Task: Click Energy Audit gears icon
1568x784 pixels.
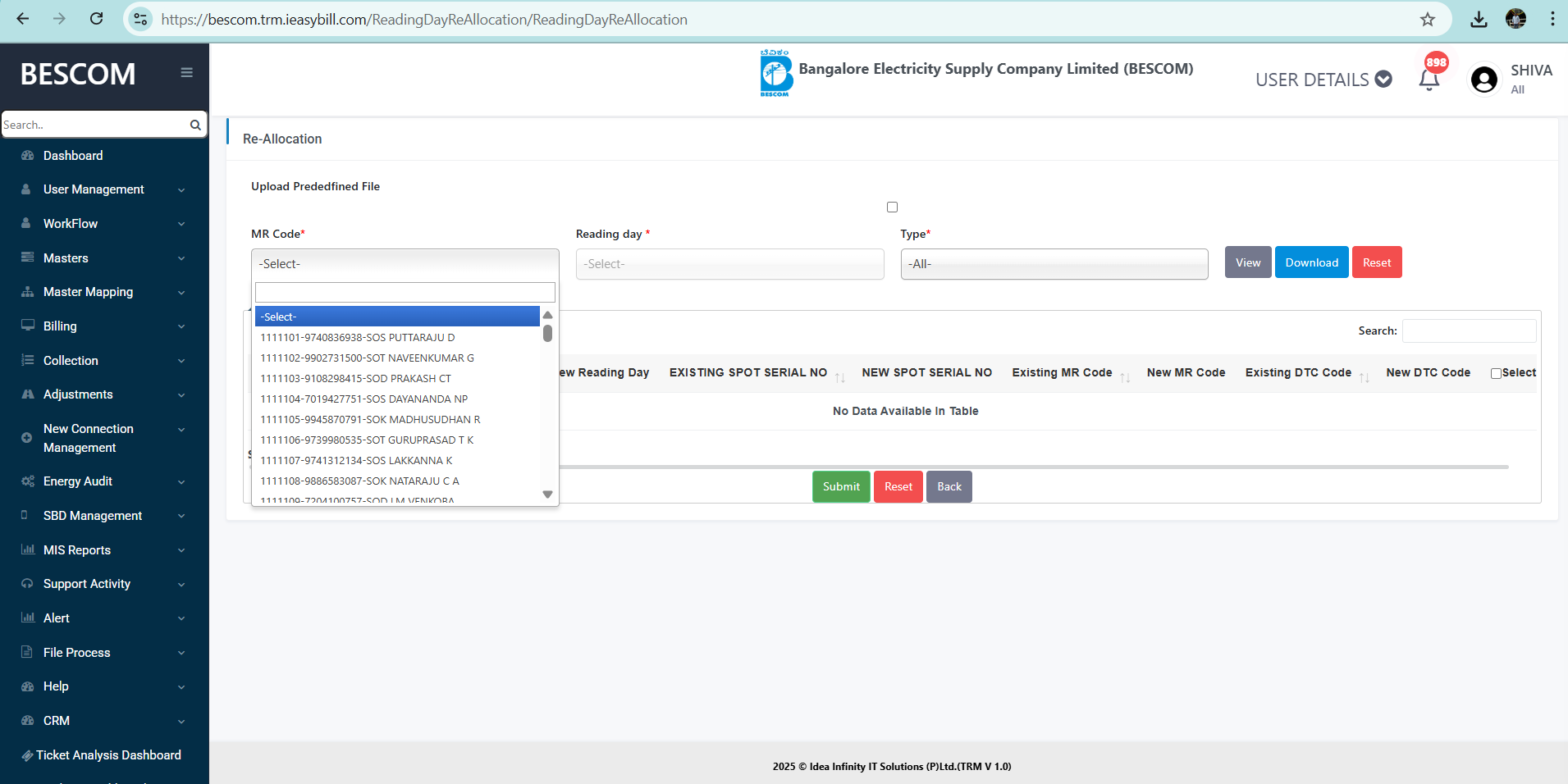Action: click(x=27, y=481)
